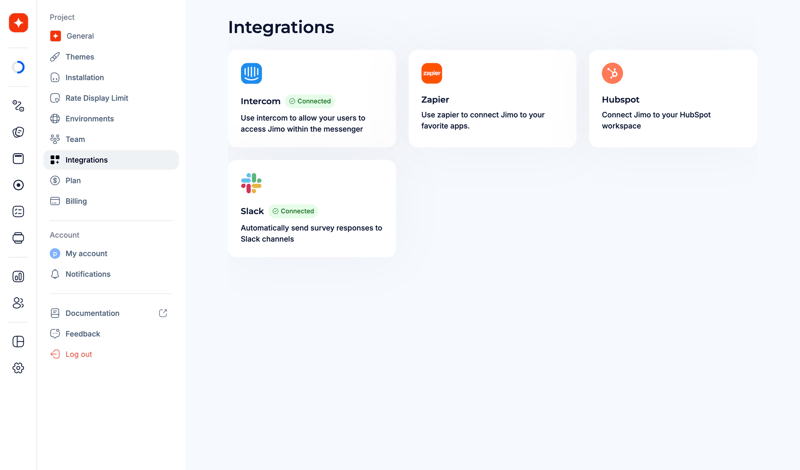800x470 pixels.
Task: Open the users people icon in rail
Action: tap(18, 303)
